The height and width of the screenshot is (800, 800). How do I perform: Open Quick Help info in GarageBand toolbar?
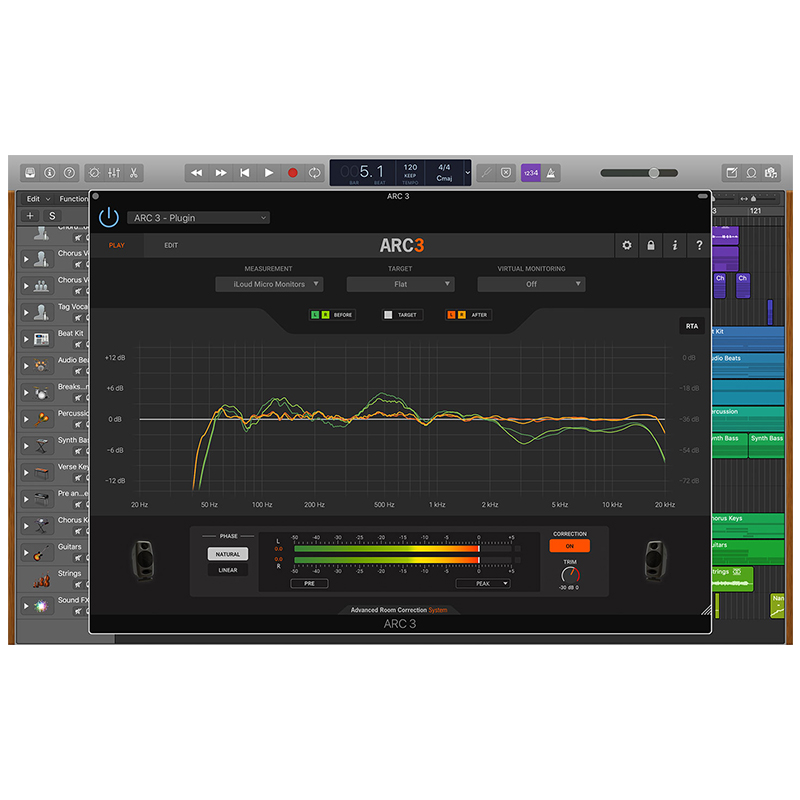pyautogui.click(x=49, y=173)
